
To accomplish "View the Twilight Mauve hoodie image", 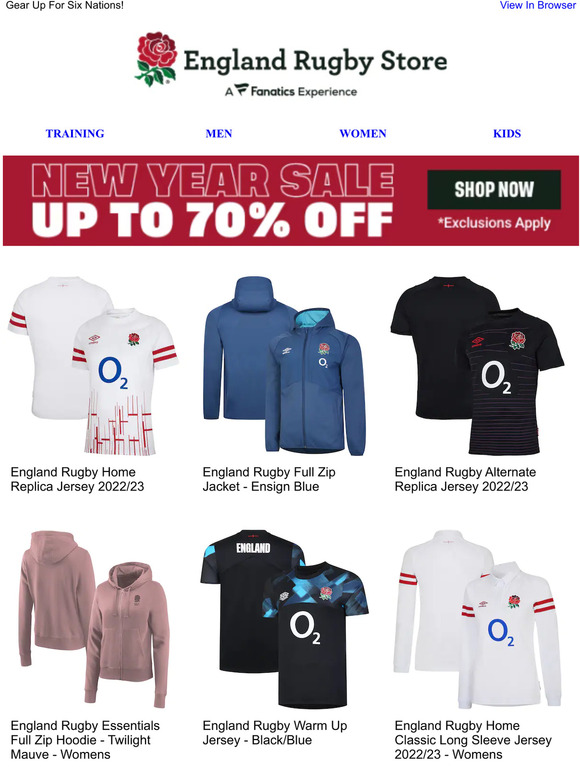I will point(95,619).
